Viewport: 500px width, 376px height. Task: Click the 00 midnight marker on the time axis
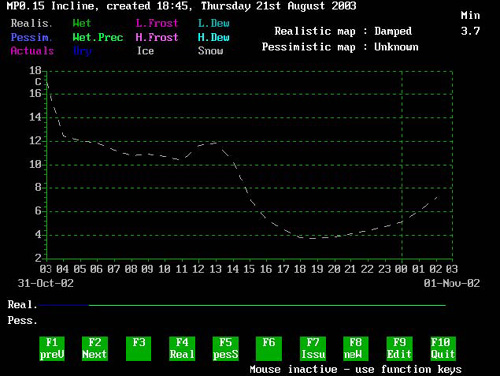coord(401,269)
